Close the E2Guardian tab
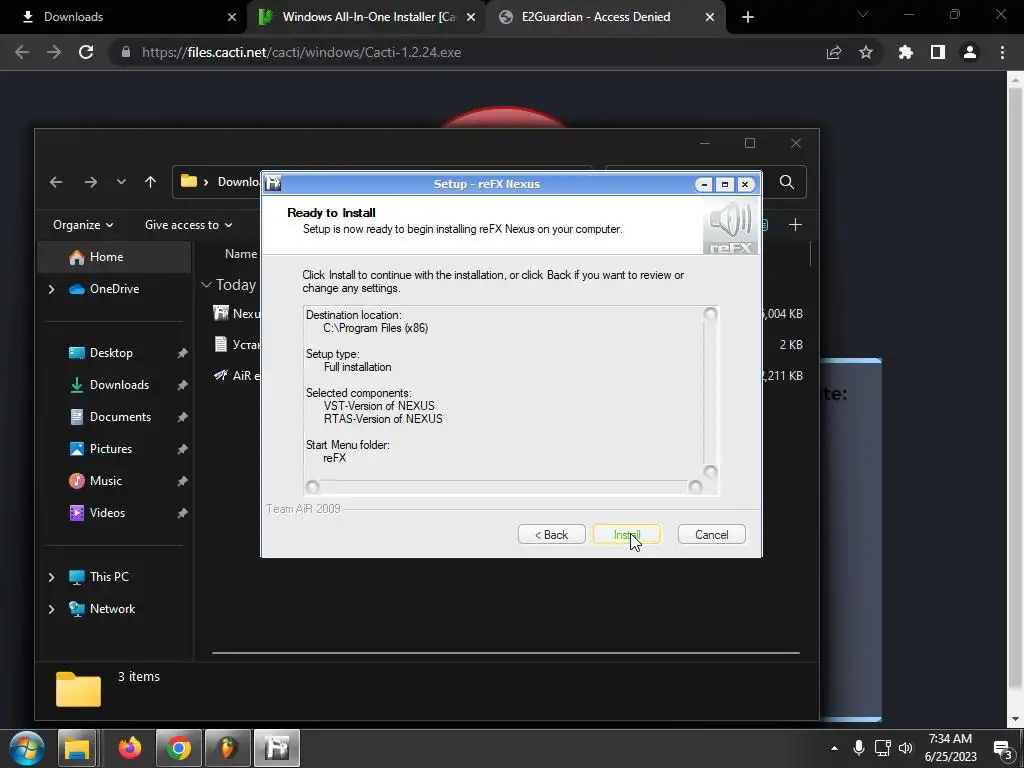1024x768 pixels. tap(710, 17)
